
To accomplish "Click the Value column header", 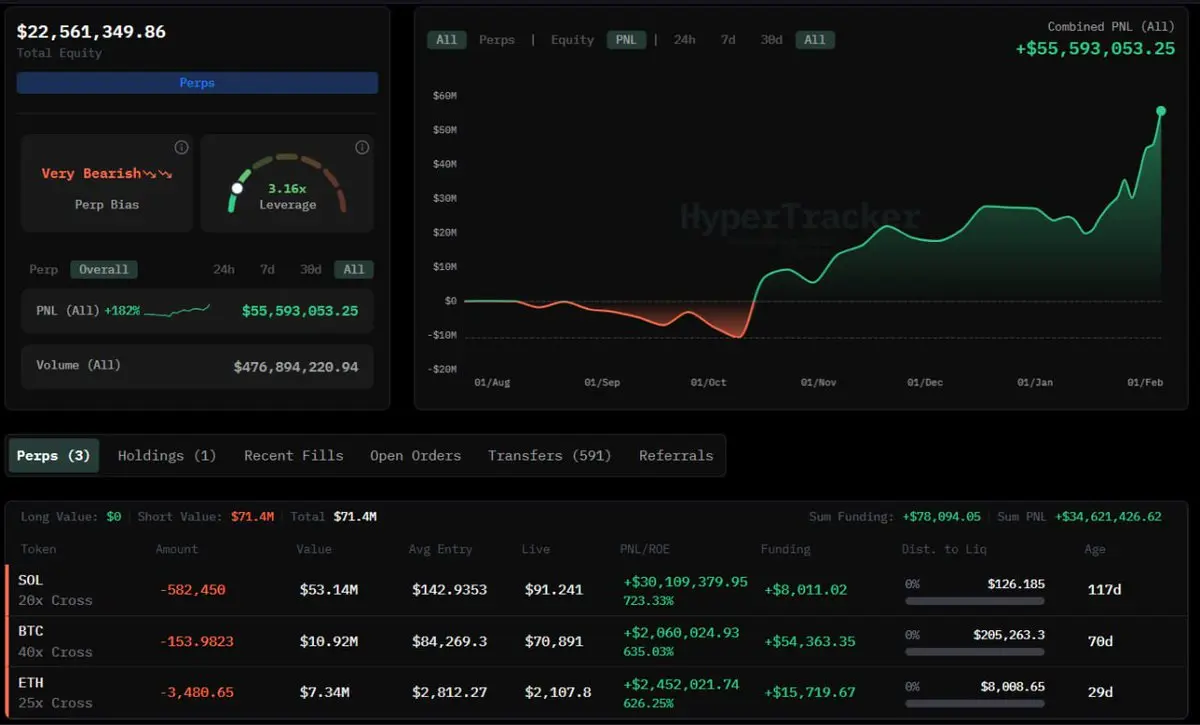I will tap(313, 549).
